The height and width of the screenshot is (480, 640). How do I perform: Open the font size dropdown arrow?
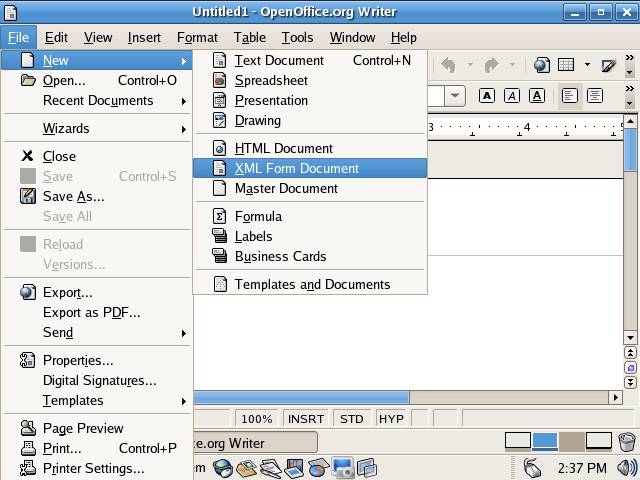click(x=455, y=96)
